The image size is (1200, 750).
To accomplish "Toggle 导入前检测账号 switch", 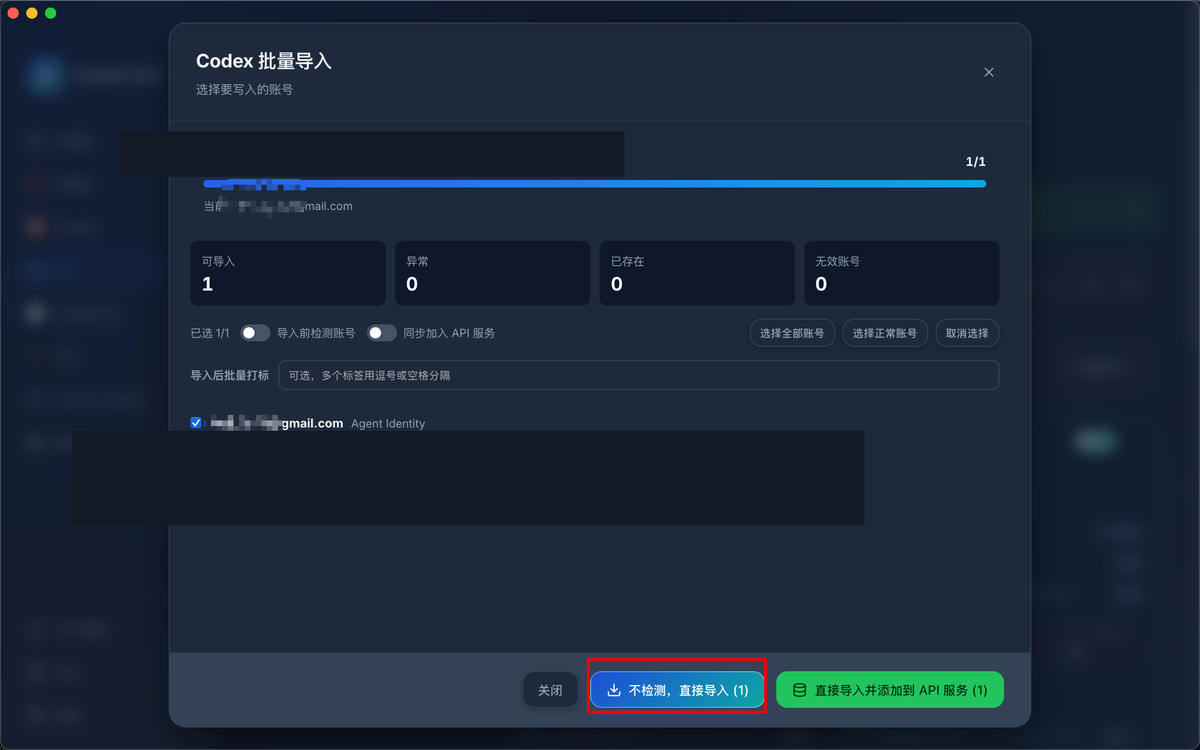I will pos(255,333).
